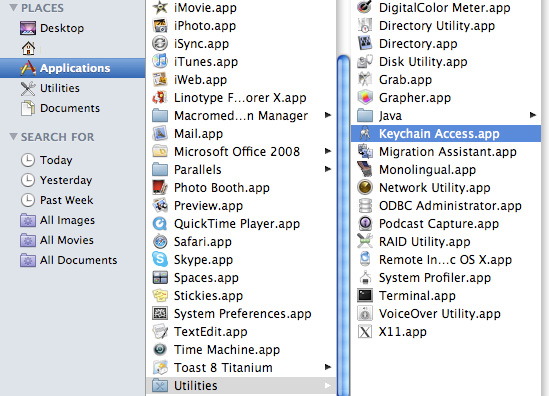
Task: Select the Skype.app icon
Action: coord(160,259)
